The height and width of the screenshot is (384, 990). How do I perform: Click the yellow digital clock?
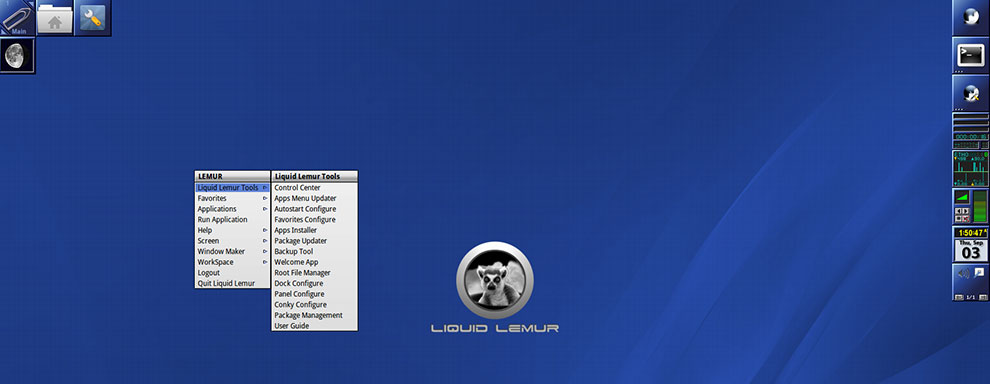[971, 232]
